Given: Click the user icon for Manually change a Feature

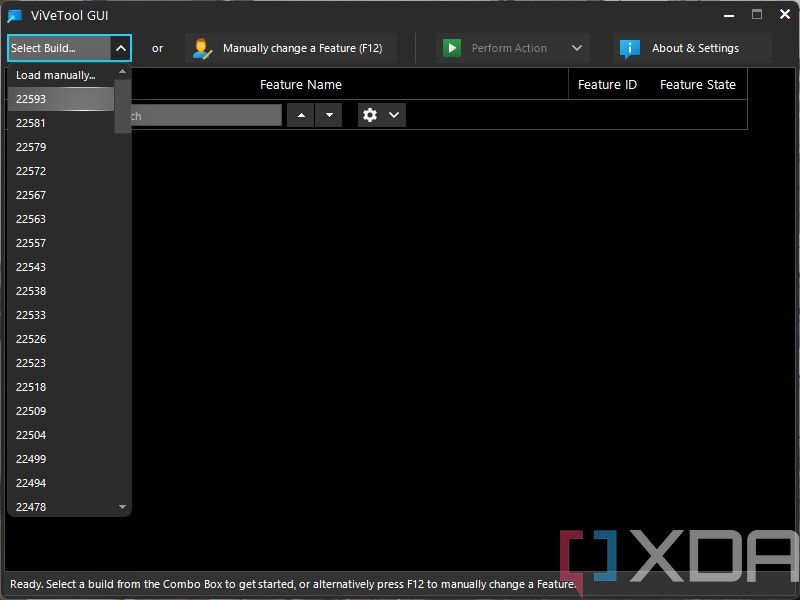Looking at the screenshot, I should pos(202,48).
